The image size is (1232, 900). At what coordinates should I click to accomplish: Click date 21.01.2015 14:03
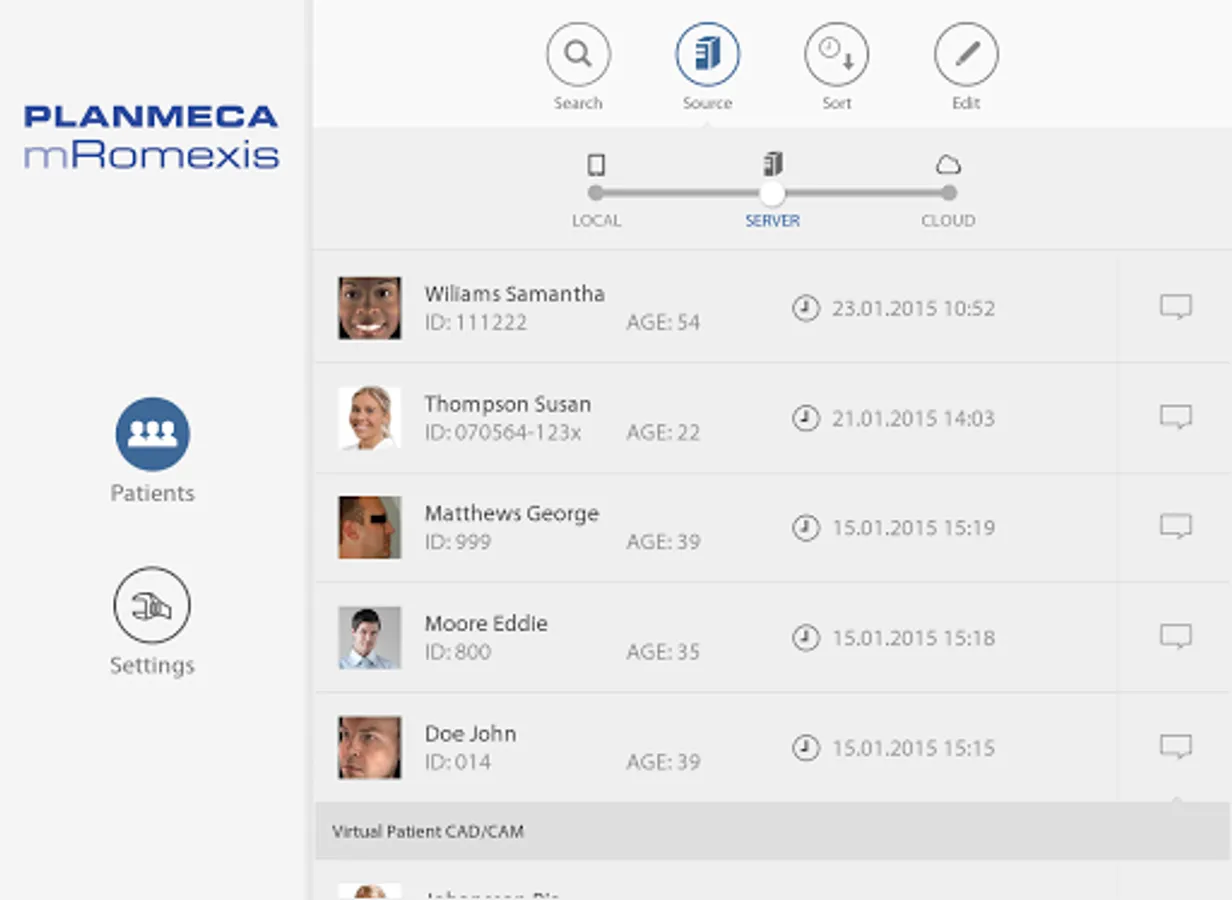coord(913,418)
